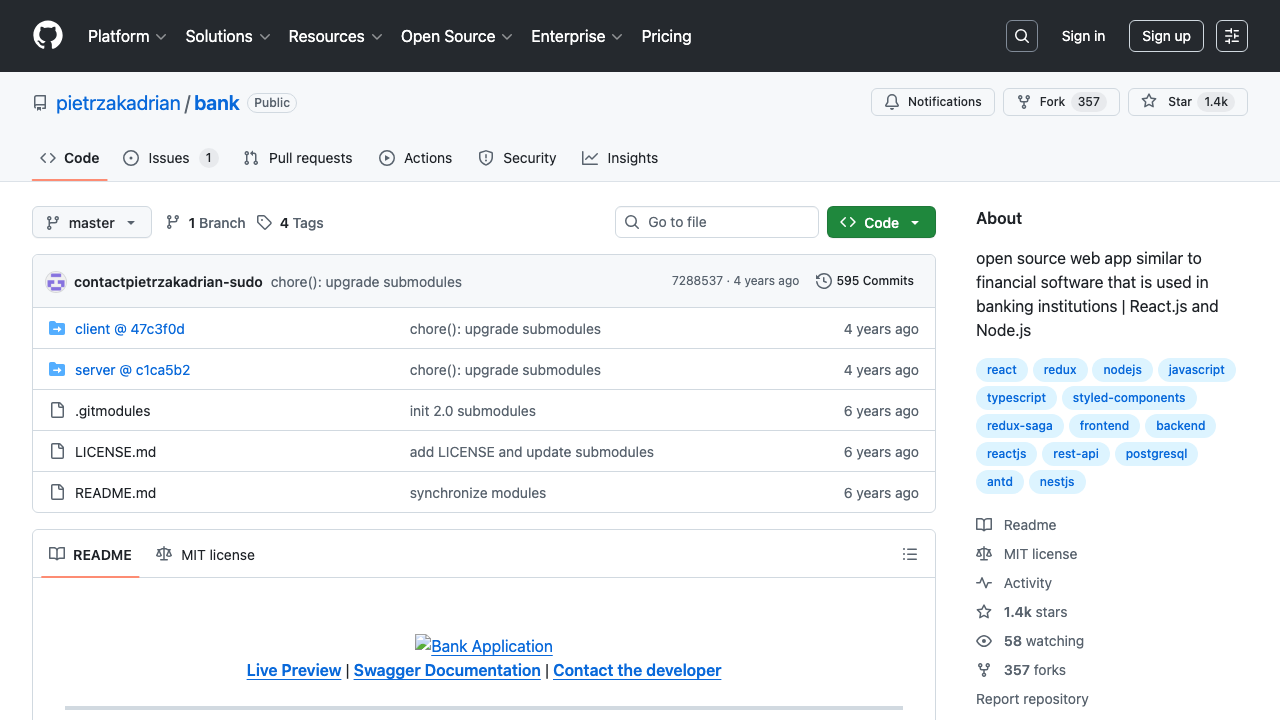Click the Activity pulse icon
Viewport: 1280px width, 720px height.
[986, 583]
